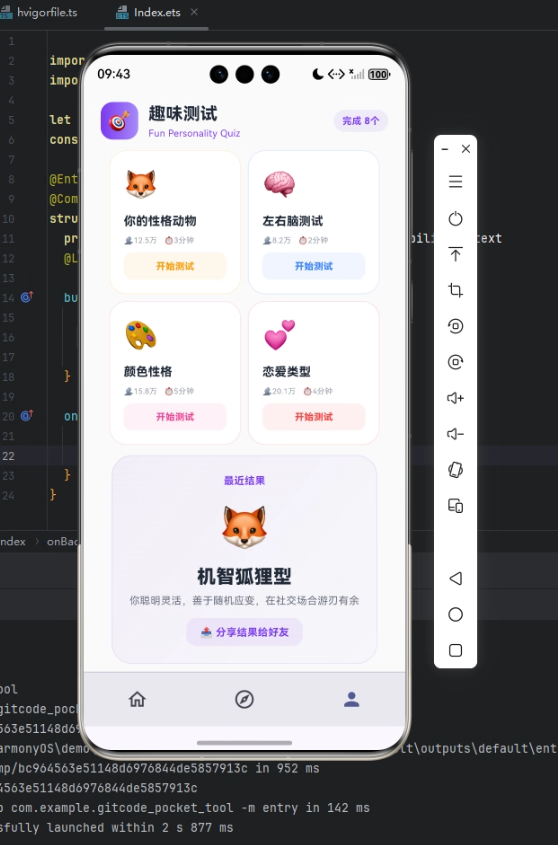Tap the 恋爱类型 card title
The height and width of the screenshot is (845, 558).
click(x=287, y=371)
